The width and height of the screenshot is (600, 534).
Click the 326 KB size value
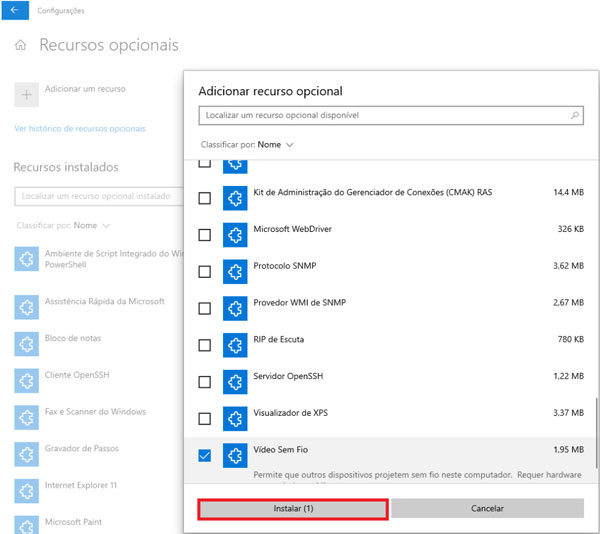pos(571,229)
